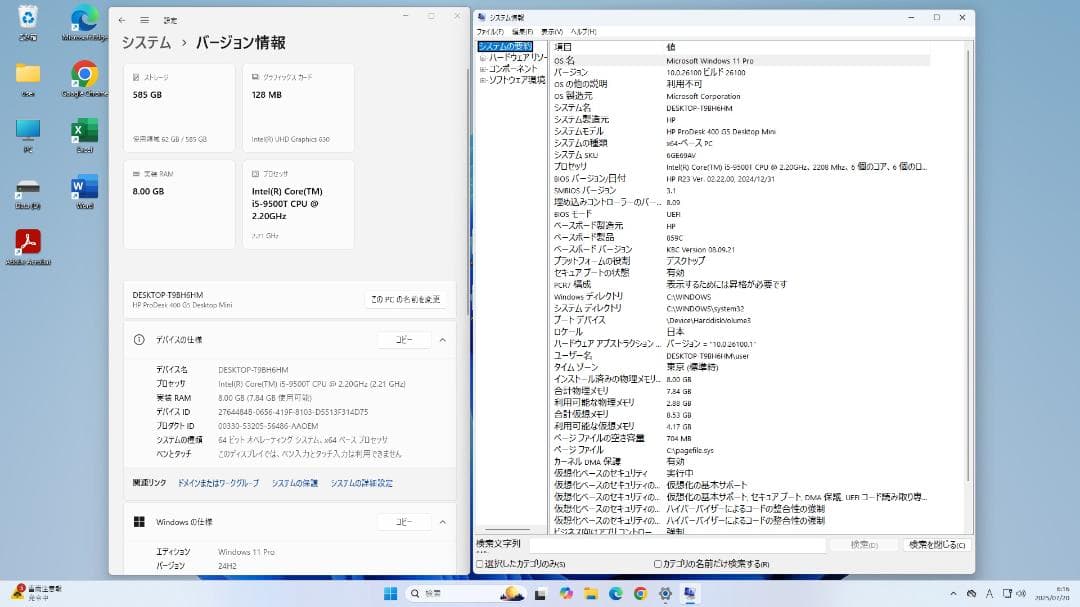Screen dimensions: 1080x607
Task: Open Microsoft Edge from the taskbar
Action: [x=614, y=592]
